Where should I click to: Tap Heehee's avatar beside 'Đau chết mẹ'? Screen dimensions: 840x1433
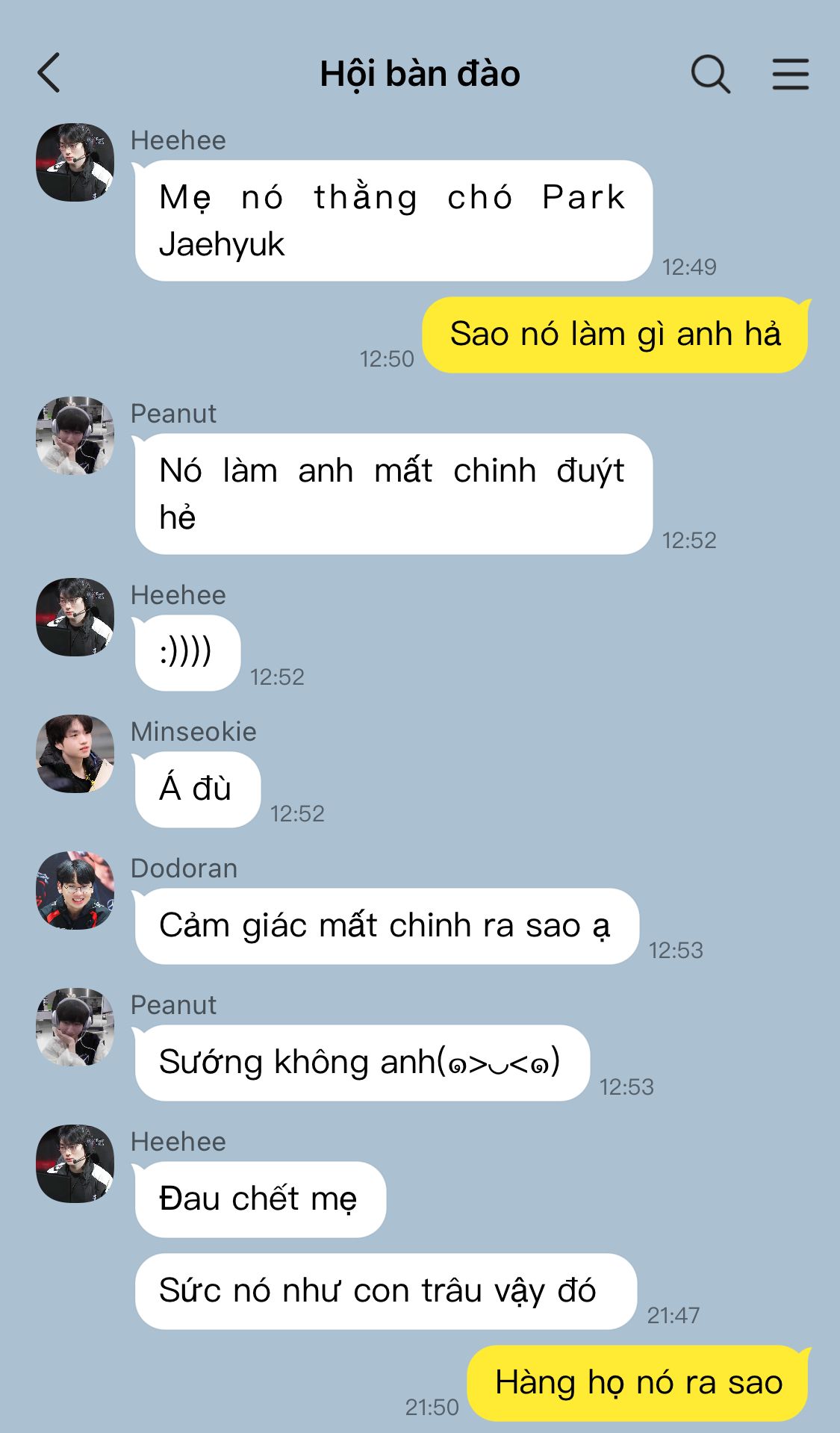[x=75, y=1163]
